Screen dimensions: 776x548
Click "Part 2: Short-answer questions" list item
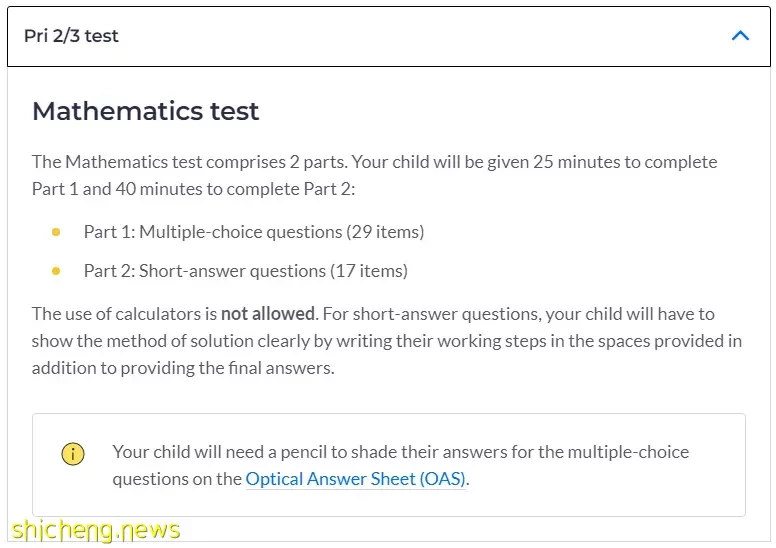tap(245, 271)
